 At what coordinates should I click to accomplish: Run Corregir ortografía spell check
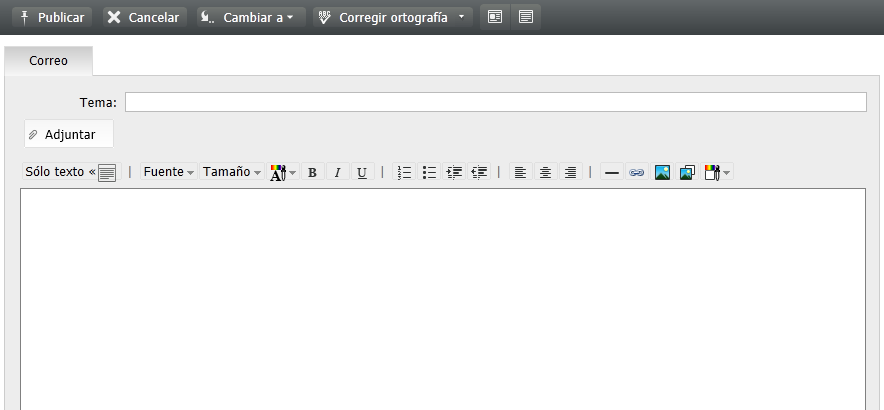(x=383, y=18)
